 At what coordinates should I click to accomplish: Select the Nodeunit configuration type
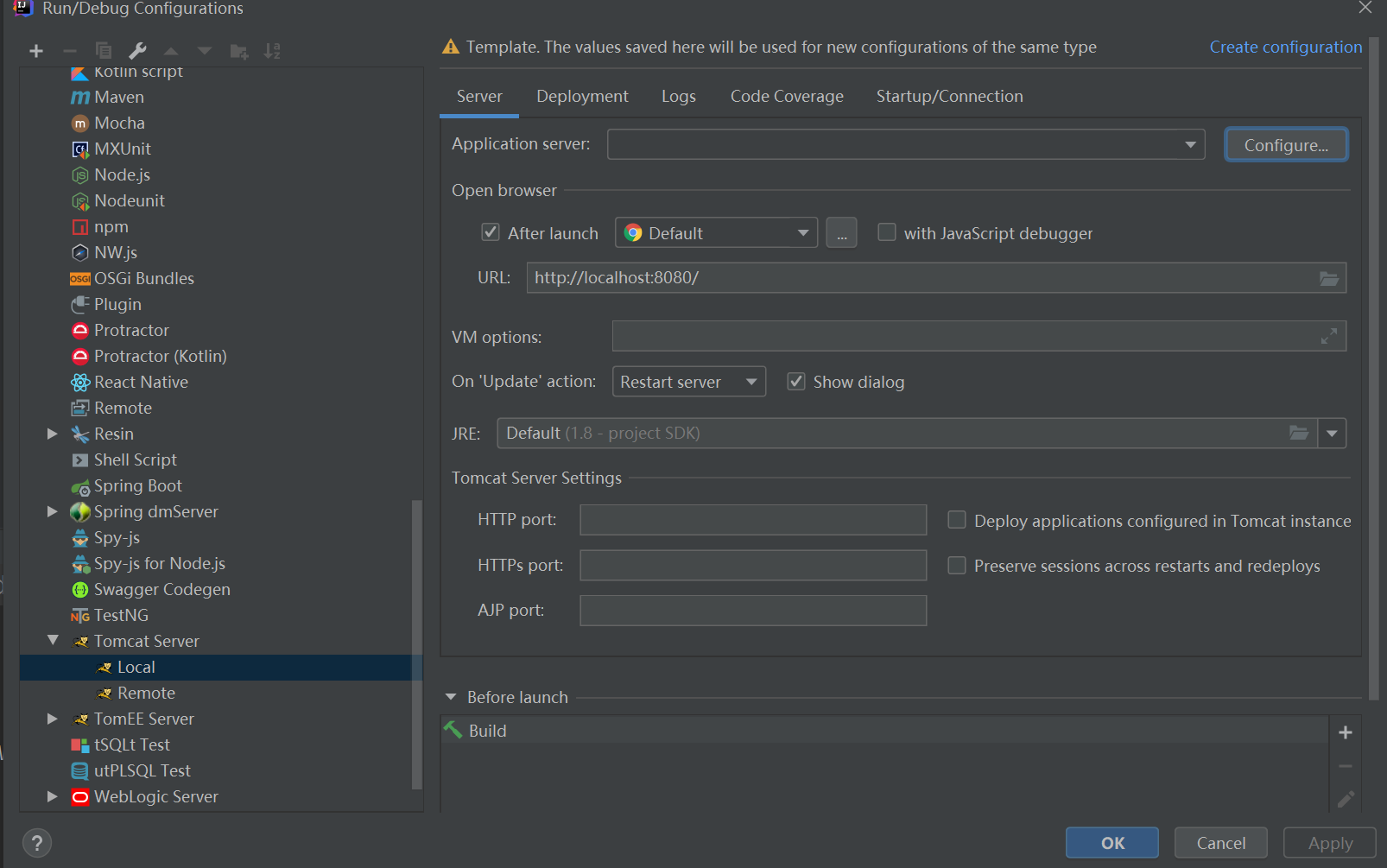coord(130,200)
